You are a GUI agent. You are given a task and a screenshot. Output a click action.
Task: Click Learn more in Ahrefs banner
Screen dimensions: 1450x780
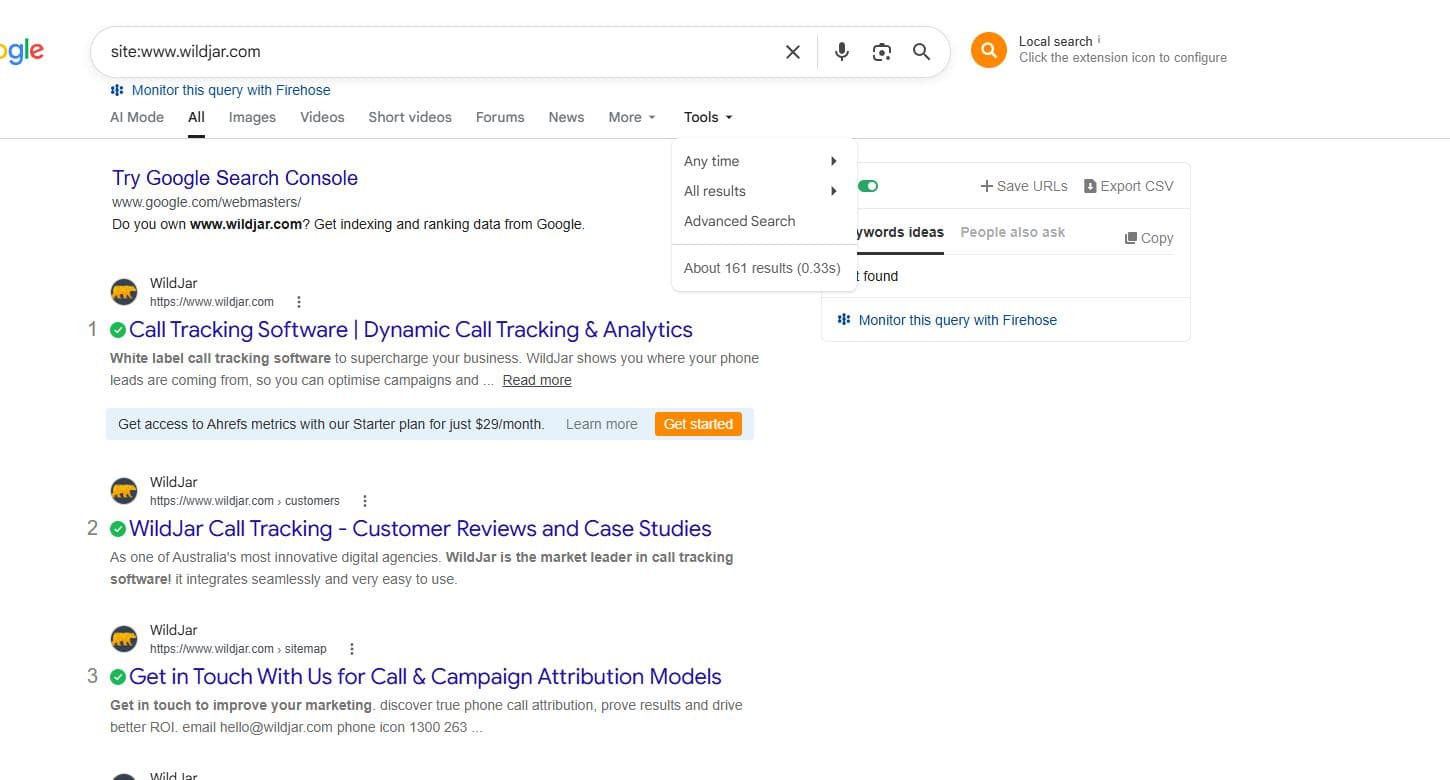[601, 424]
